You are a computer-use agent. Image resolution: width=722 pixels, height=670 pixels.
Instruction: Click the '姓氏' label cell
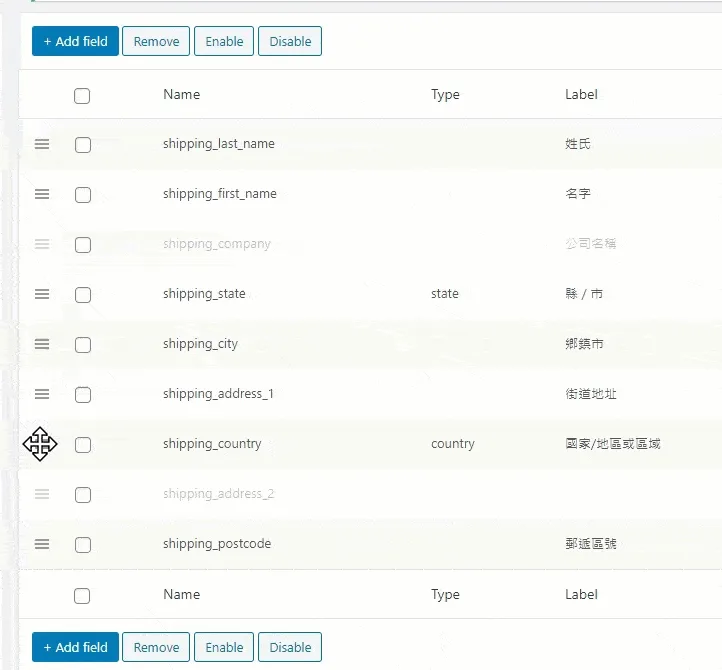coord(578,144)
